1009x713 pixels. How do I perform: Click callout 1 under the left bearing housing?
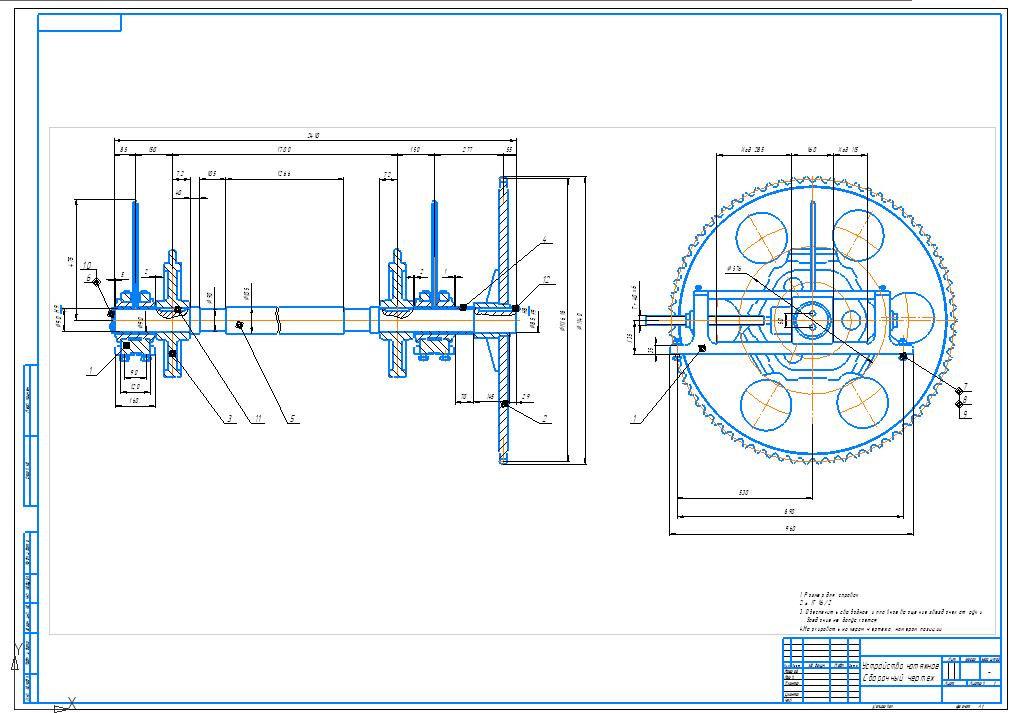(x=91, y=371)
